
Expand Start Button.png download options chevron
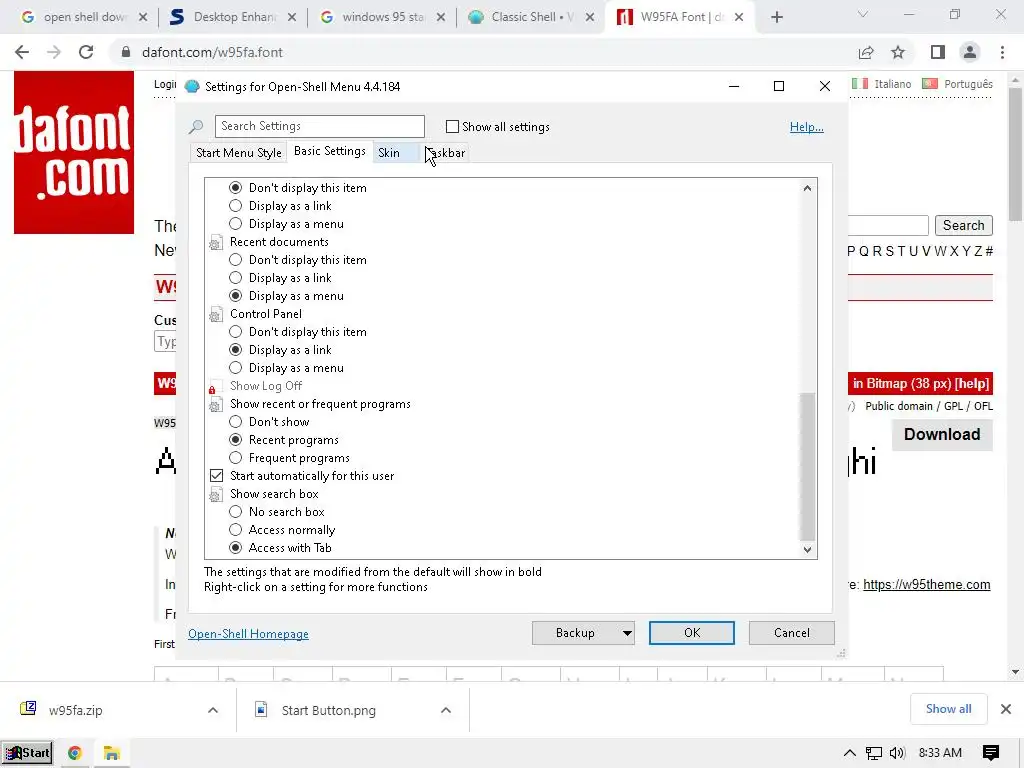[x=446, y=710]
